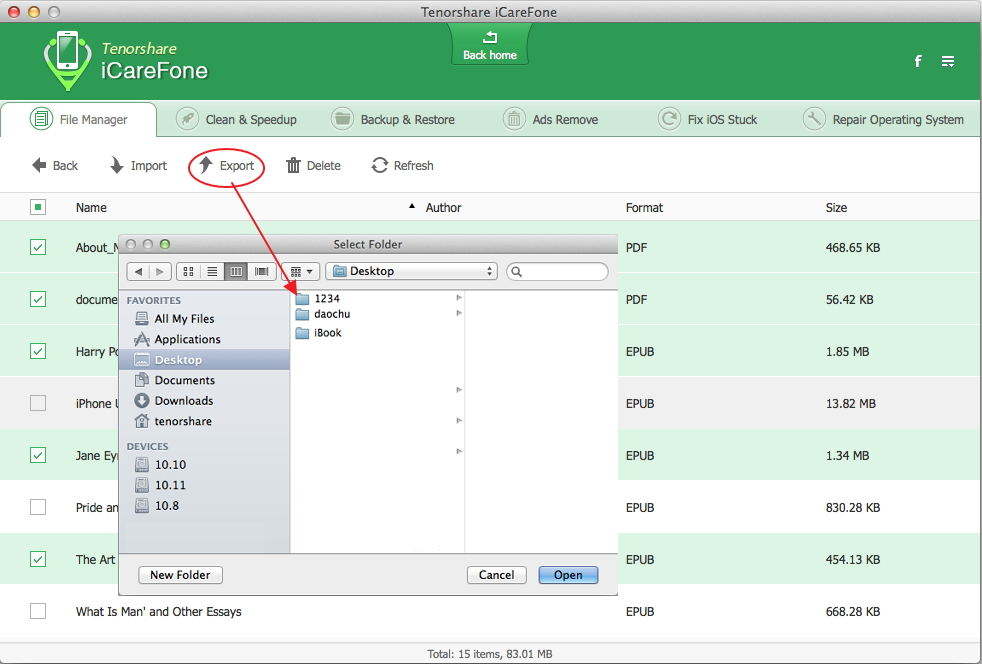Uncheck the About_ PDF row checkbox

point(38,247)
